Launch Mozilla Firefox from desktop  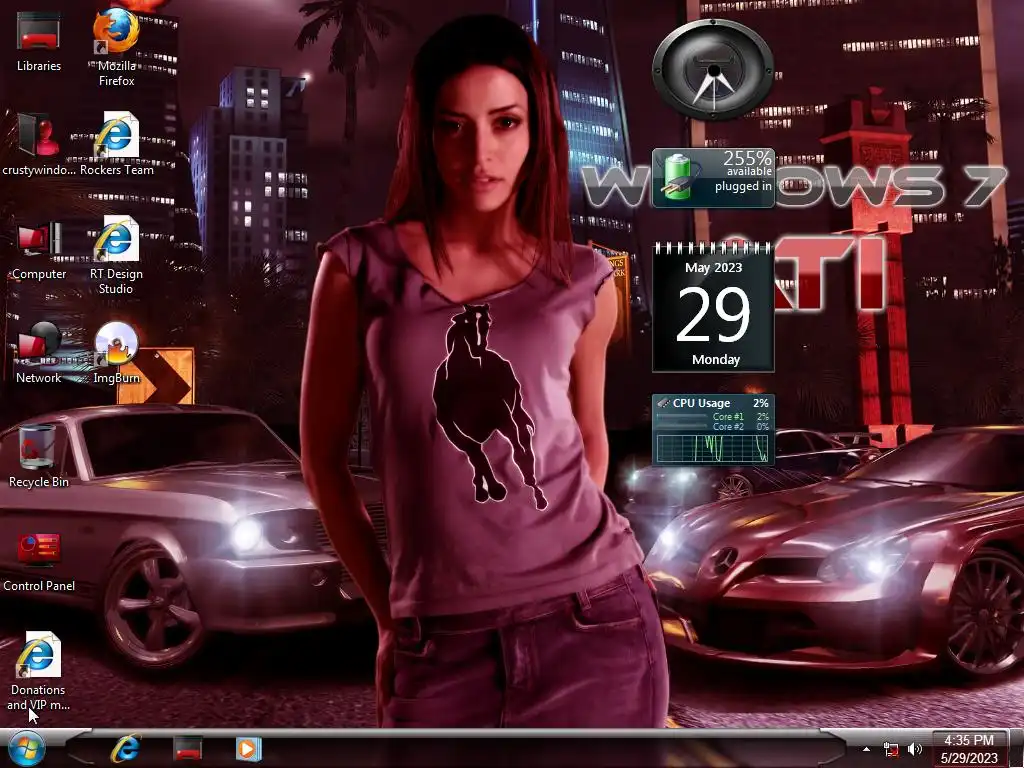pos(116,46)
